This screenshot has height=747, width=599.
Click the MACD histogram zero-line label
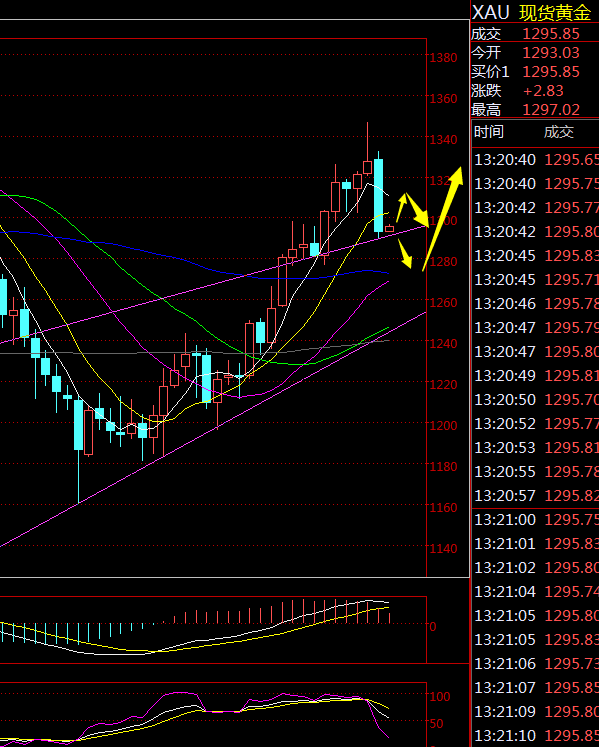coord(433,626)
